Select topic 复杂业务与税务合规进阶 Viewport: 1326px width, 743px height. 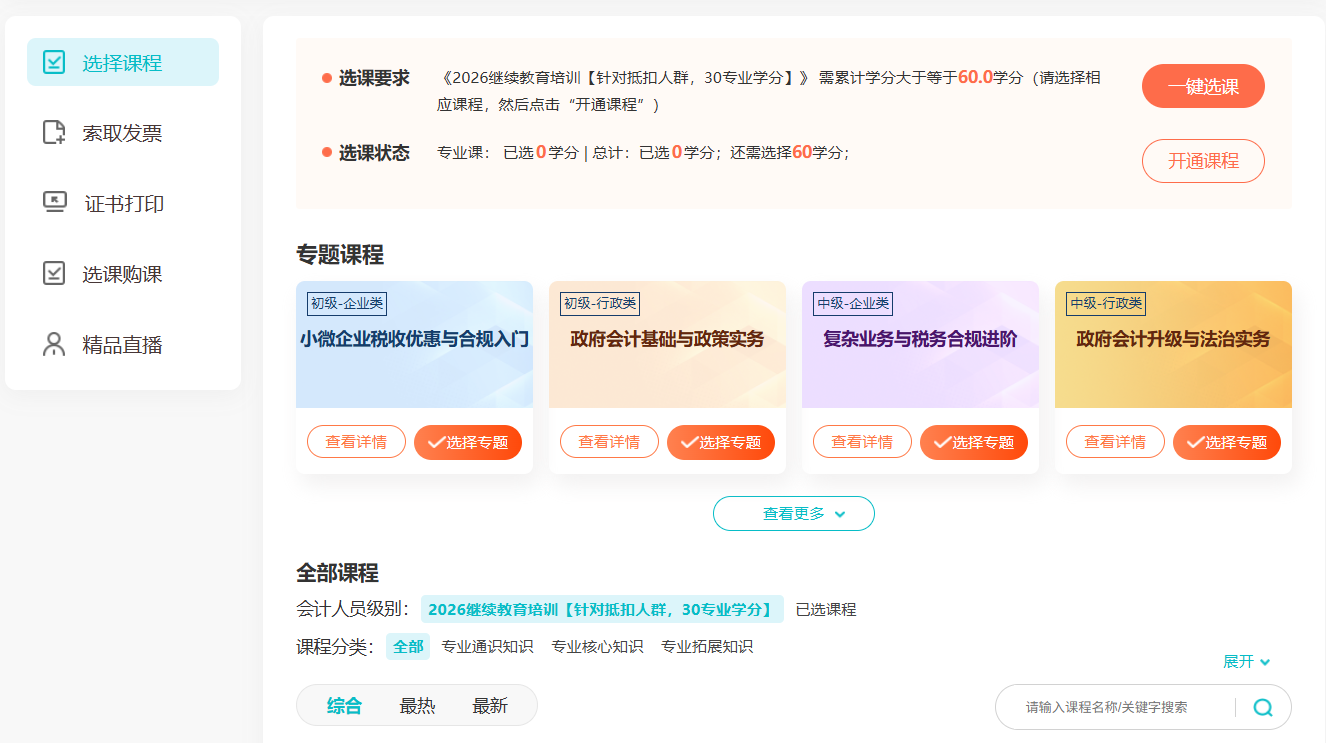pos(974,442)
